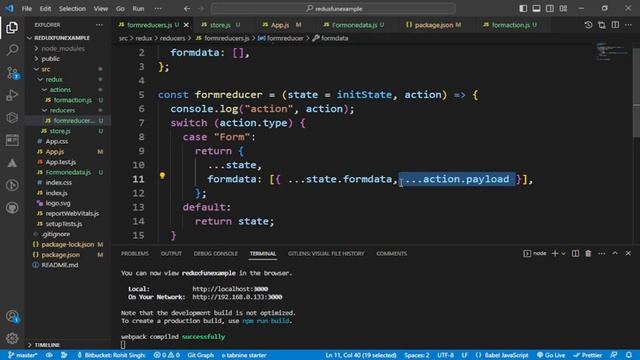Open the 192.168.0.133:3000 network link

237,297
